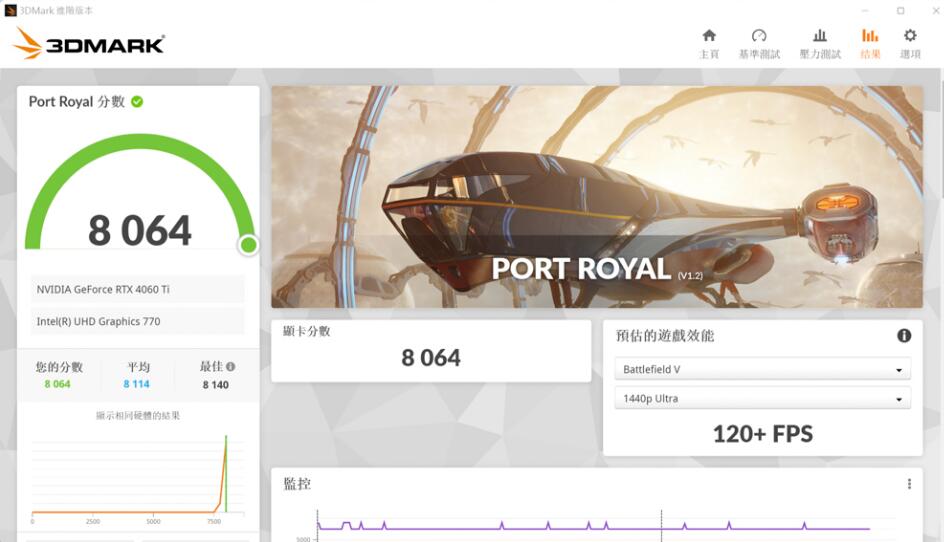The width and height of the screenshot is (944, 542).
Task: Open the Battlefield V game dropdown
Action: point(762,370)
